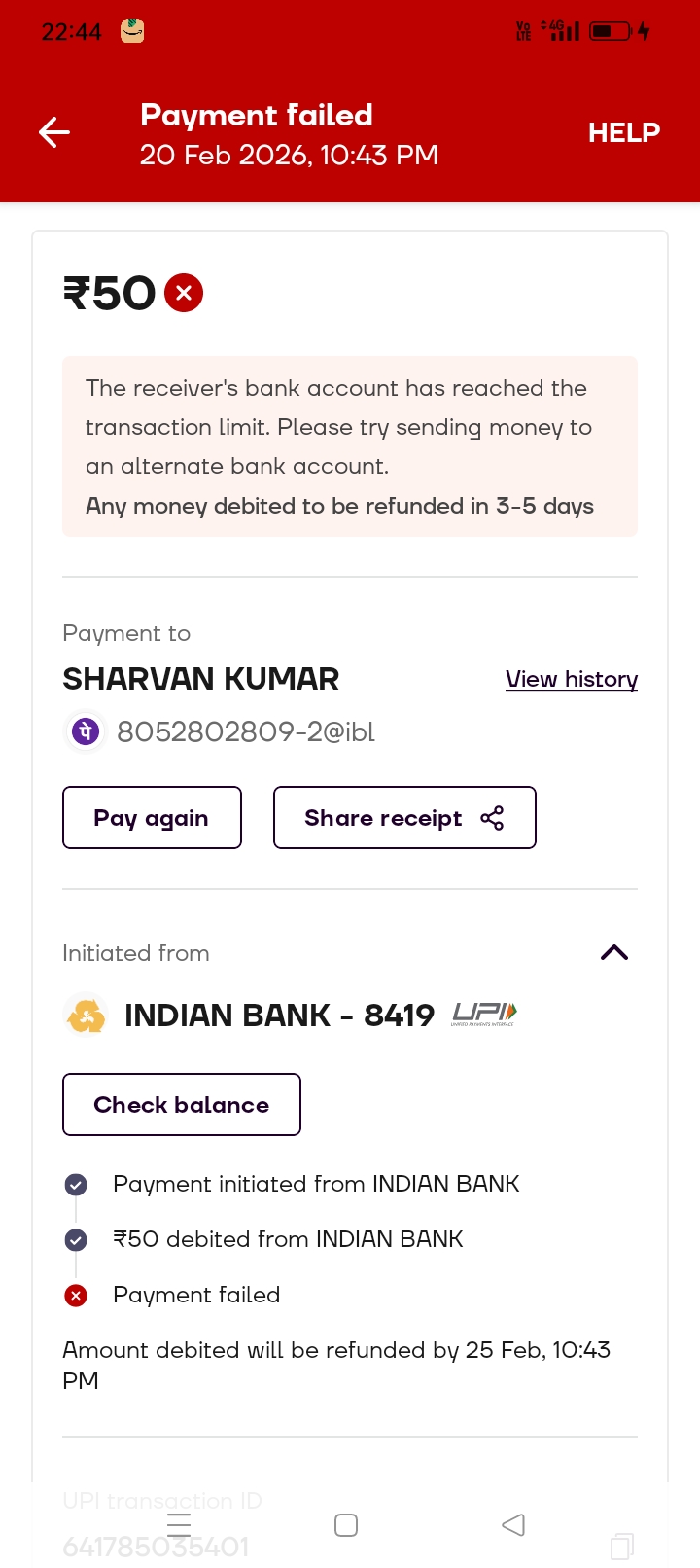
Task: Open HELP in the header
Action: (x=623, y=132)
